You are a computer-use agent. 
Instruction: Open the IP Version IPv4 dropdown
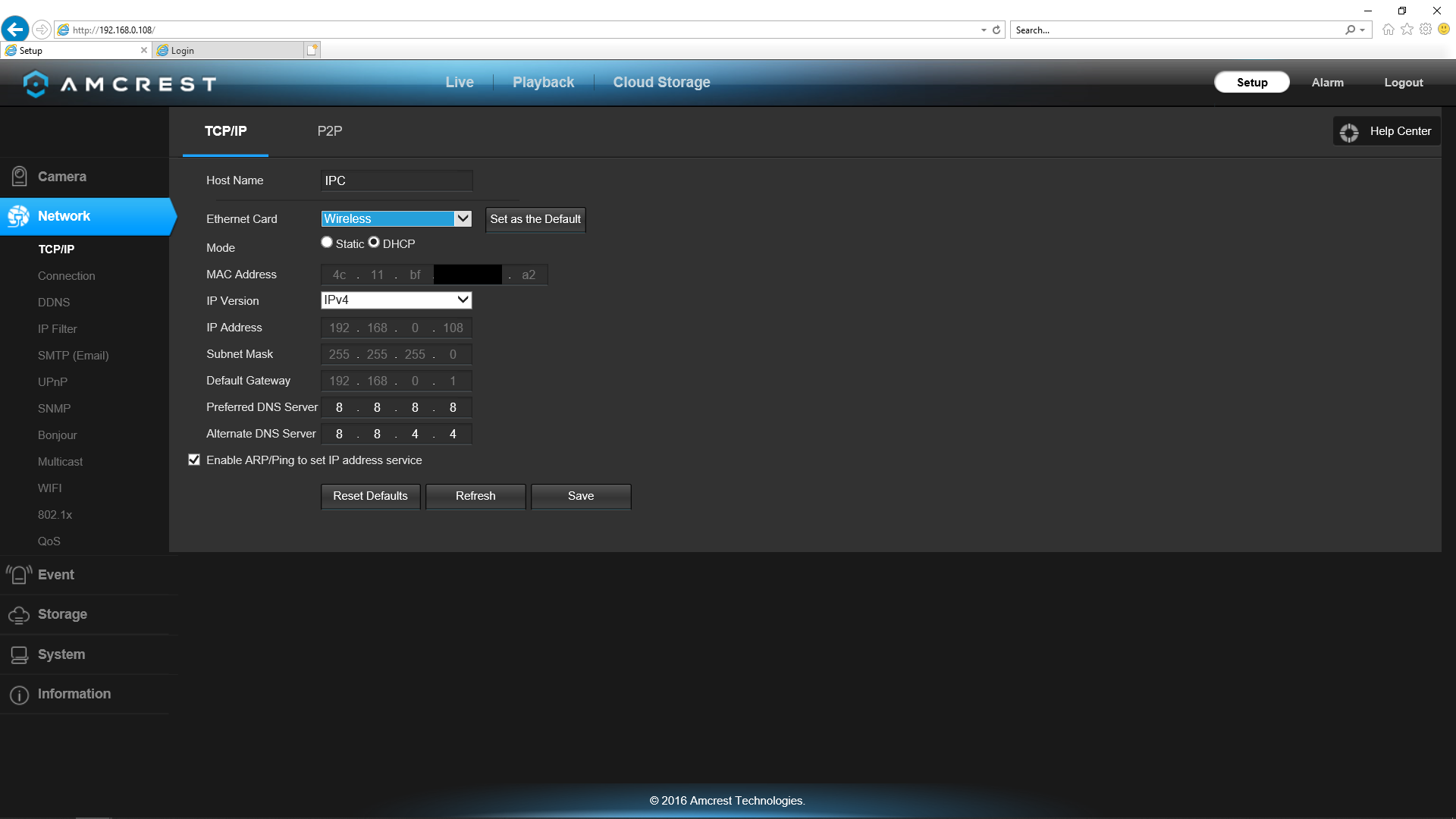point(397,300)
